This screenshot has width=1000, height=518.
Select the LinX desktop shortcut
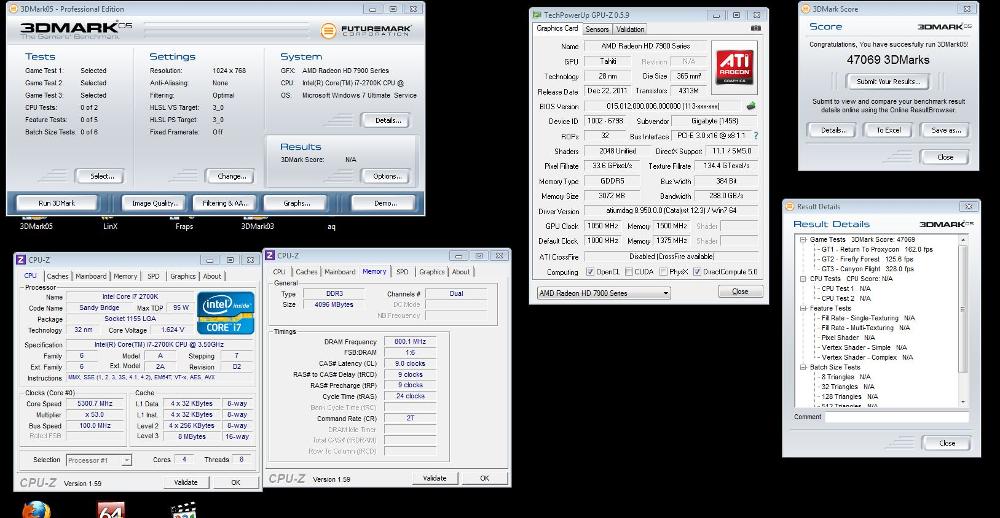pyautogui.click(x=110, y=226)
